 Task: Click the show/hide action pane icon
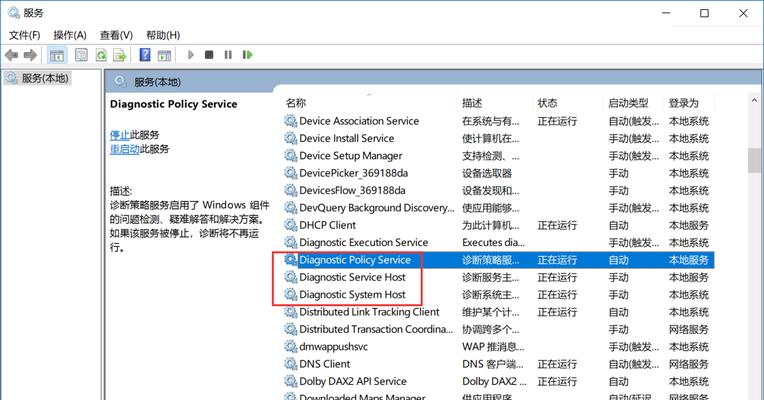[164, 55]
